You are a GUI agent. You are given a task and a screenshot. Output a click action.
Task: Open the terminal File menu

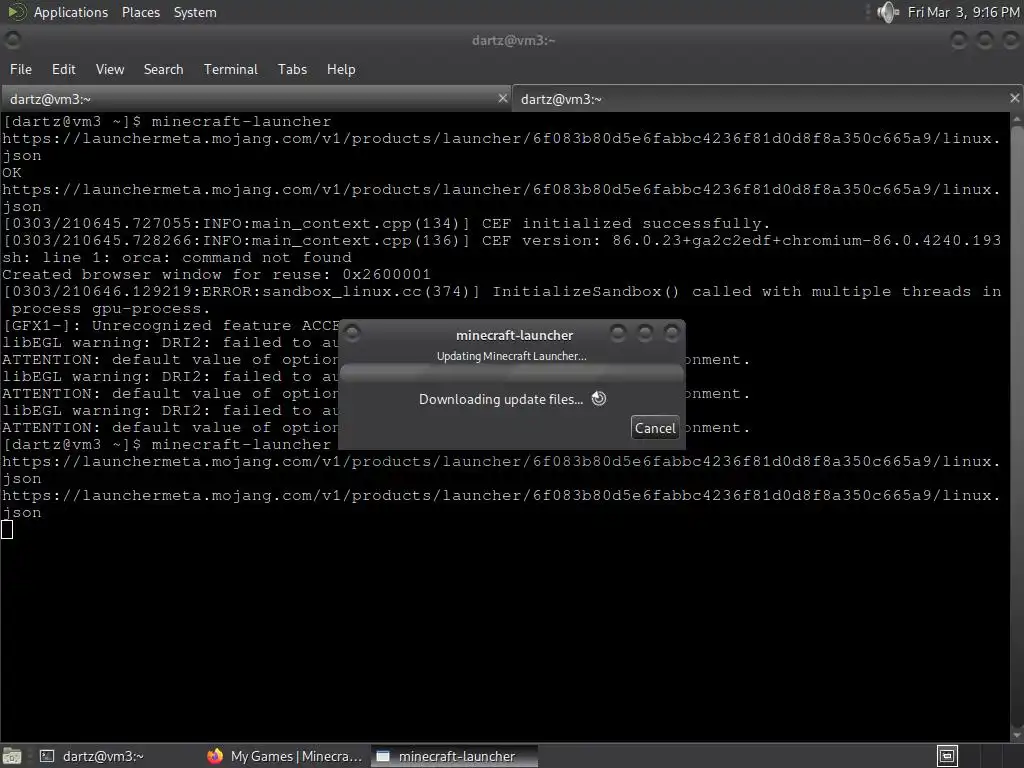(21, 69)
